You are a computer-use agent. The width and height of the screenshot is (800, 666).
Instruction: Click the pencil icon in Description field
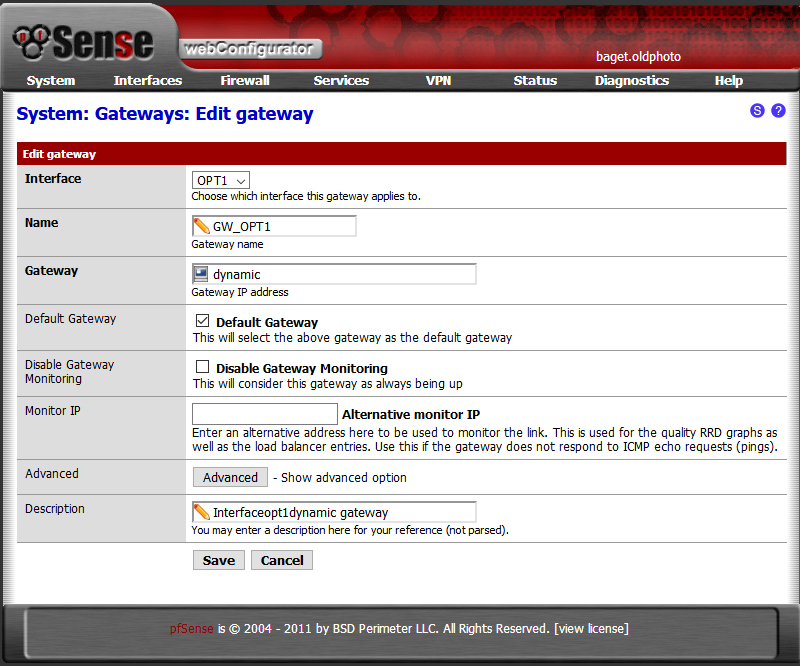202,512
